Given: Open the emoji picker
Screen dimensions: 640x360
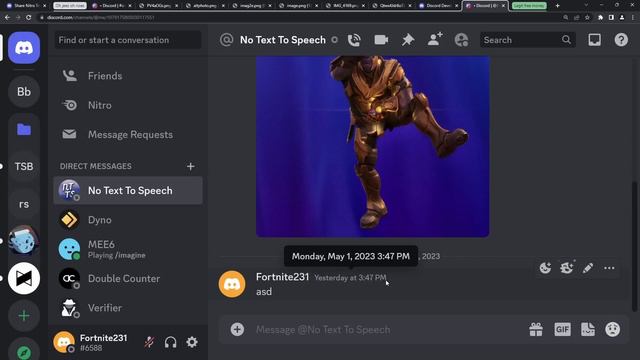Looking at the screenshot, I should click(x=613, y=329).
